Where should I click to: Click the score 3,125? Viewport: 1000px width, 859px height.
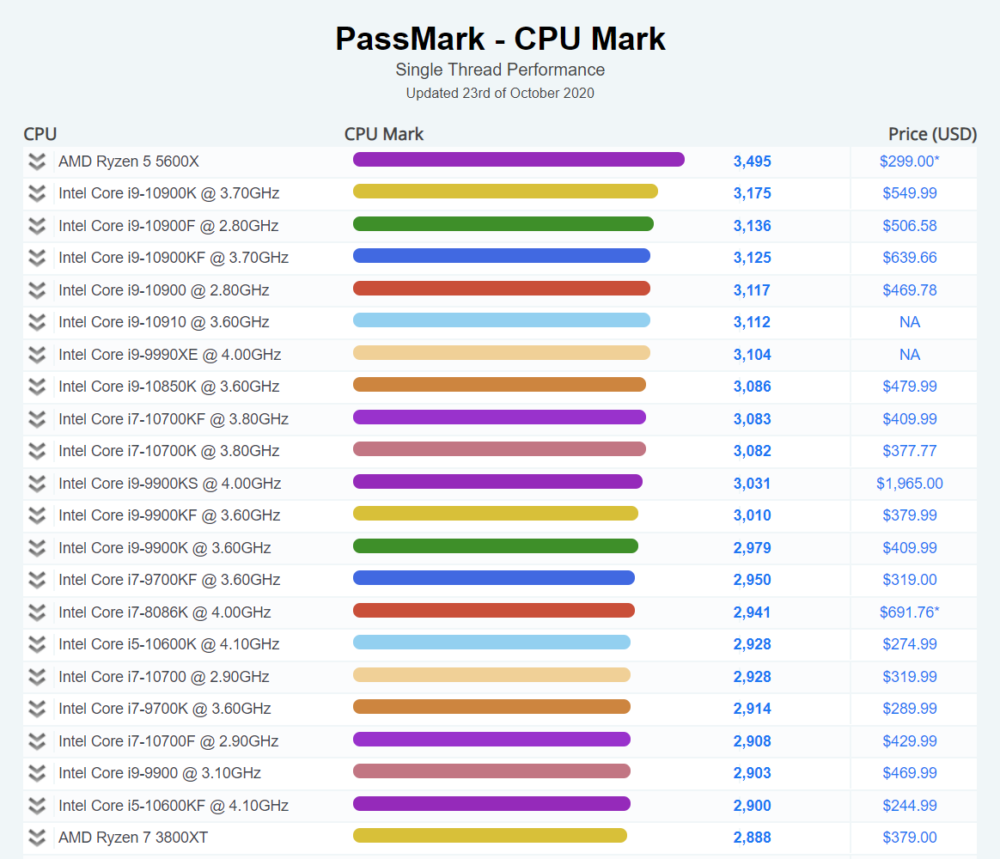click(x=752, y=258)
